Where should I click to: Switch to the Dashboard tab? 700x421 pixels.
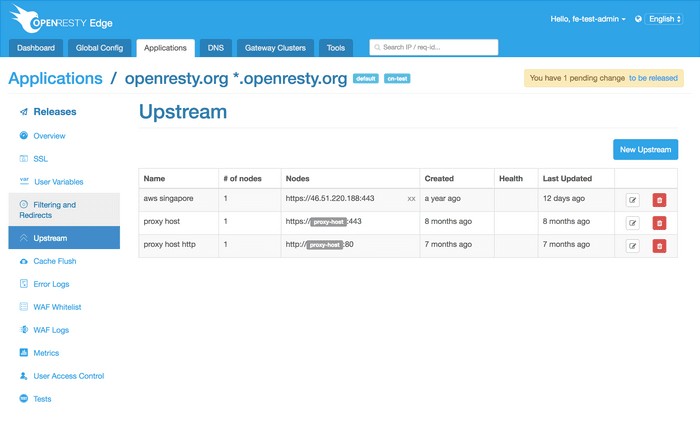(x=36, y=48)
